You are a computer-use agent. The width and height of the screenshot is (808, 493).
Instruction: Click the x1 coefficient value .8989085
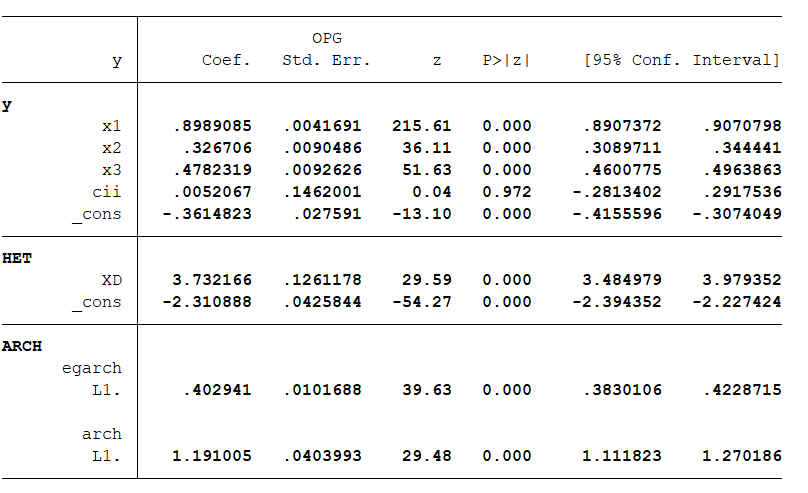click(x=212, y=126)
